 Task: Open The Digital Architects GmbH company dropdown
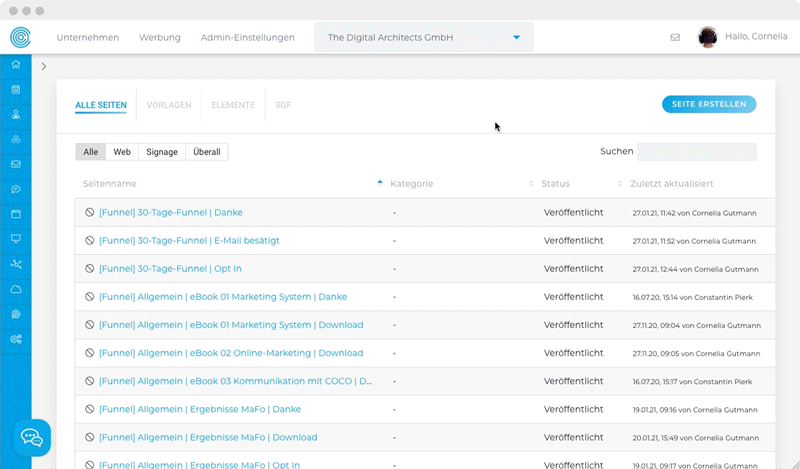tap(423, 38)
